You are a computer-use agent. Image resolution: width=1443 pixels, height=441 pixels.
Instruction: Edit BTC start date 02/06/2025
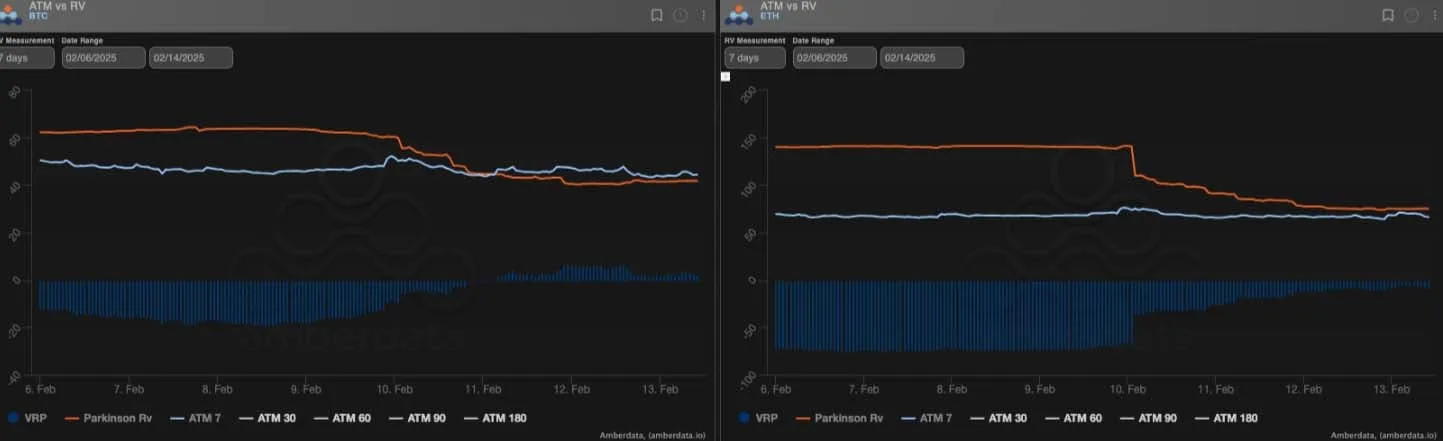[x=103, y=58]
